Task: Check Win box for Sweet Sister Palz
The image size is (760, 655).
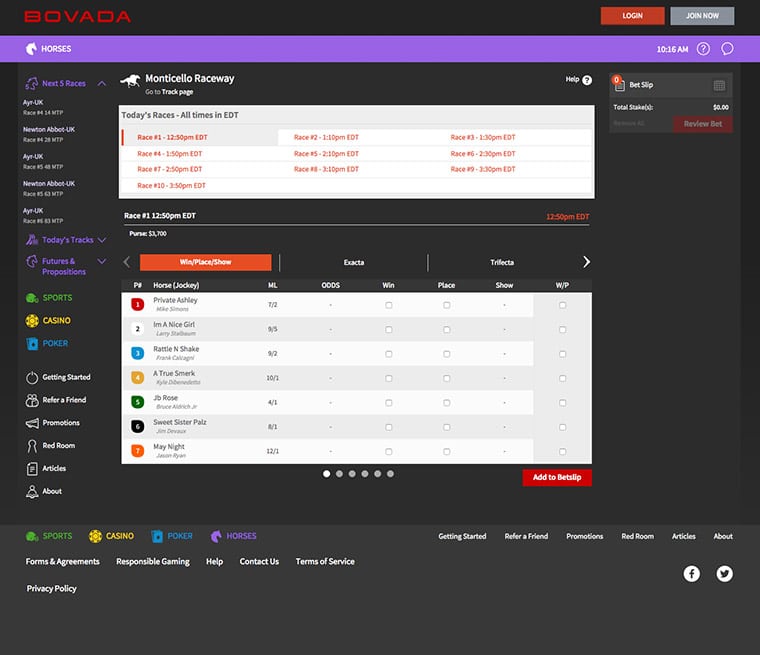Action: (389, 427)
